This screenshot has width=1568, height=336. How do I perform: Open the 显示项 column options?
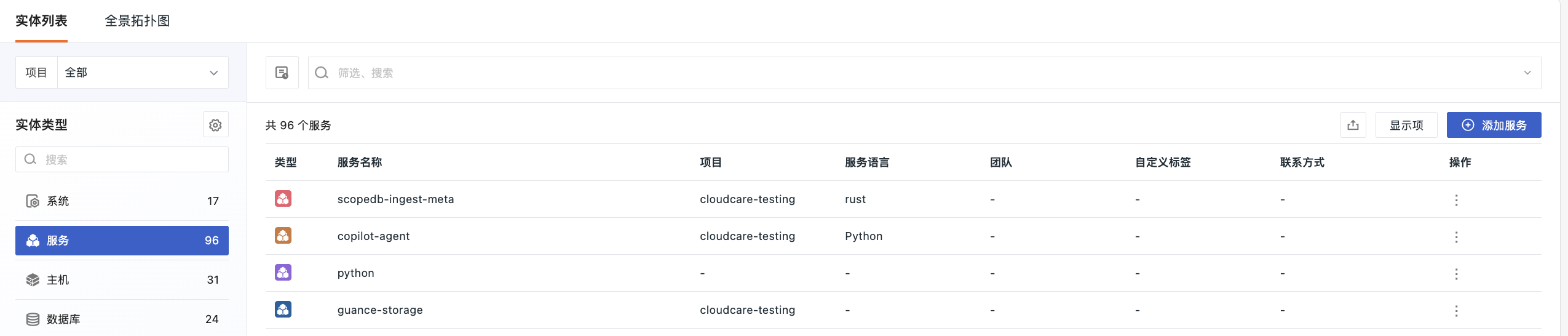[x=1406, y=125]
